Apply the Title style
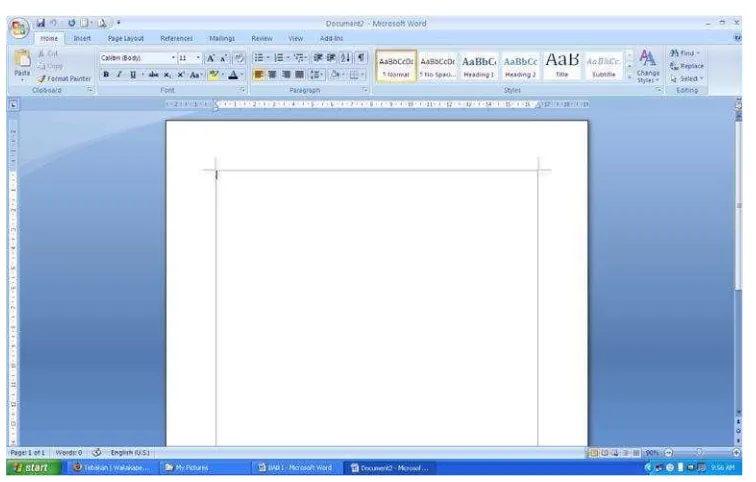Screen dimensions: 756x482 pos(562,67)
